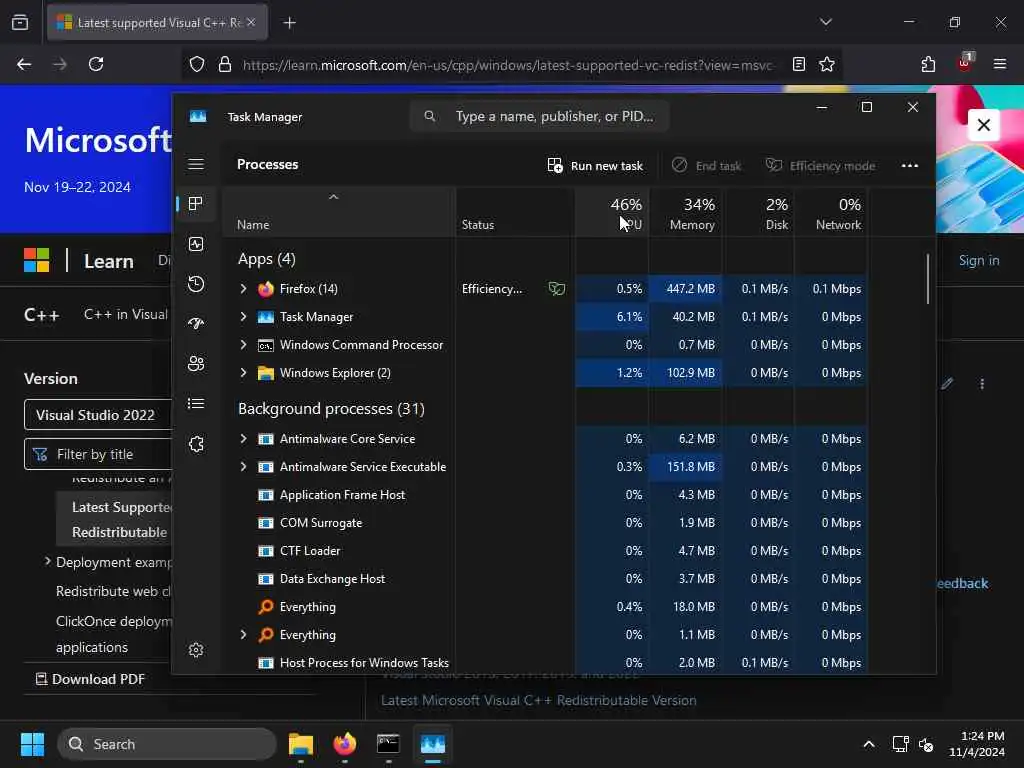
Task: Open Task Manager settings gear icon
Action: 196,650
